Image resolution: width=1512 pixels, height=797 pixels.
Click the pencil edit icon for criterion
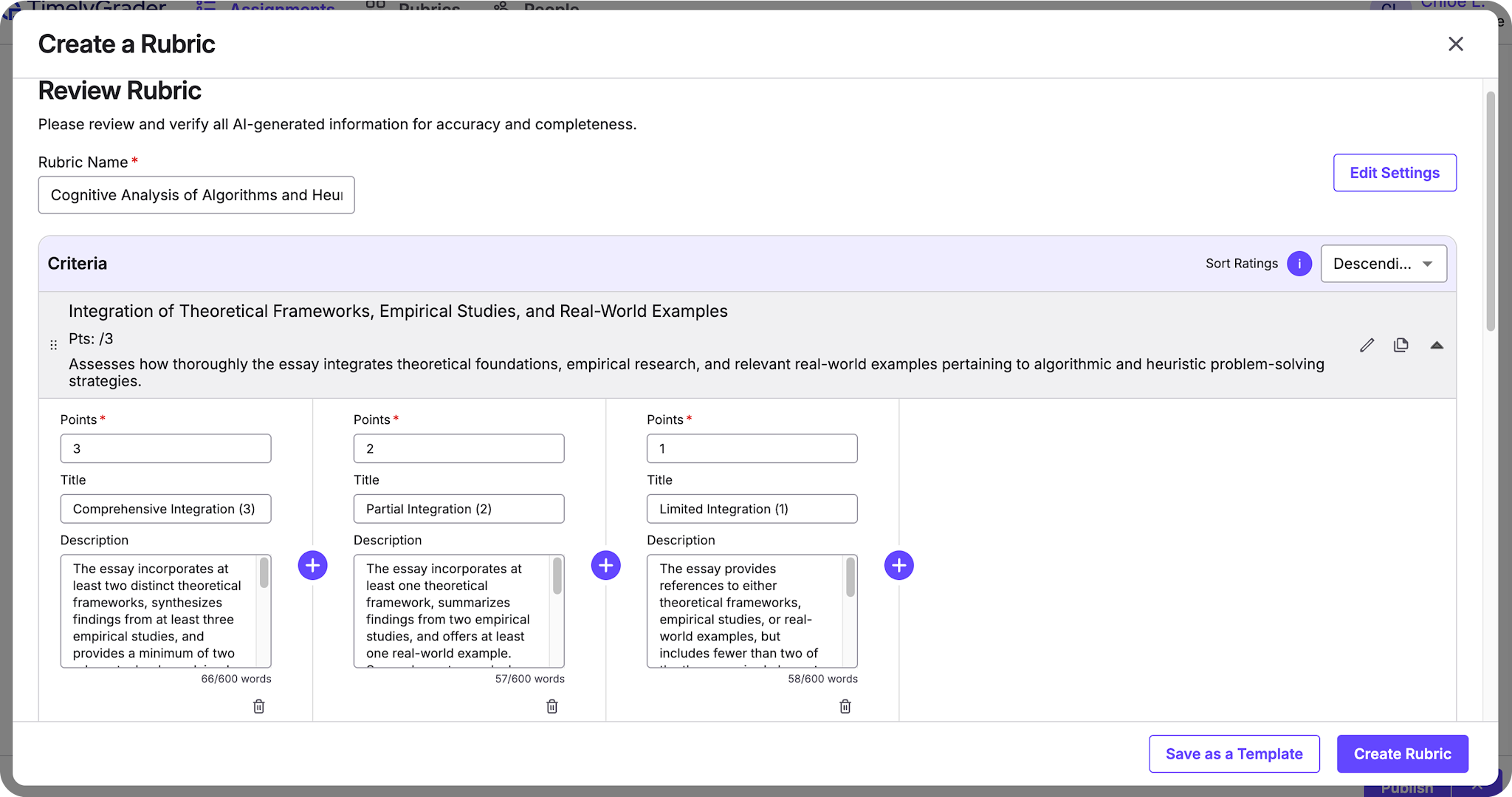[1367, 345]
